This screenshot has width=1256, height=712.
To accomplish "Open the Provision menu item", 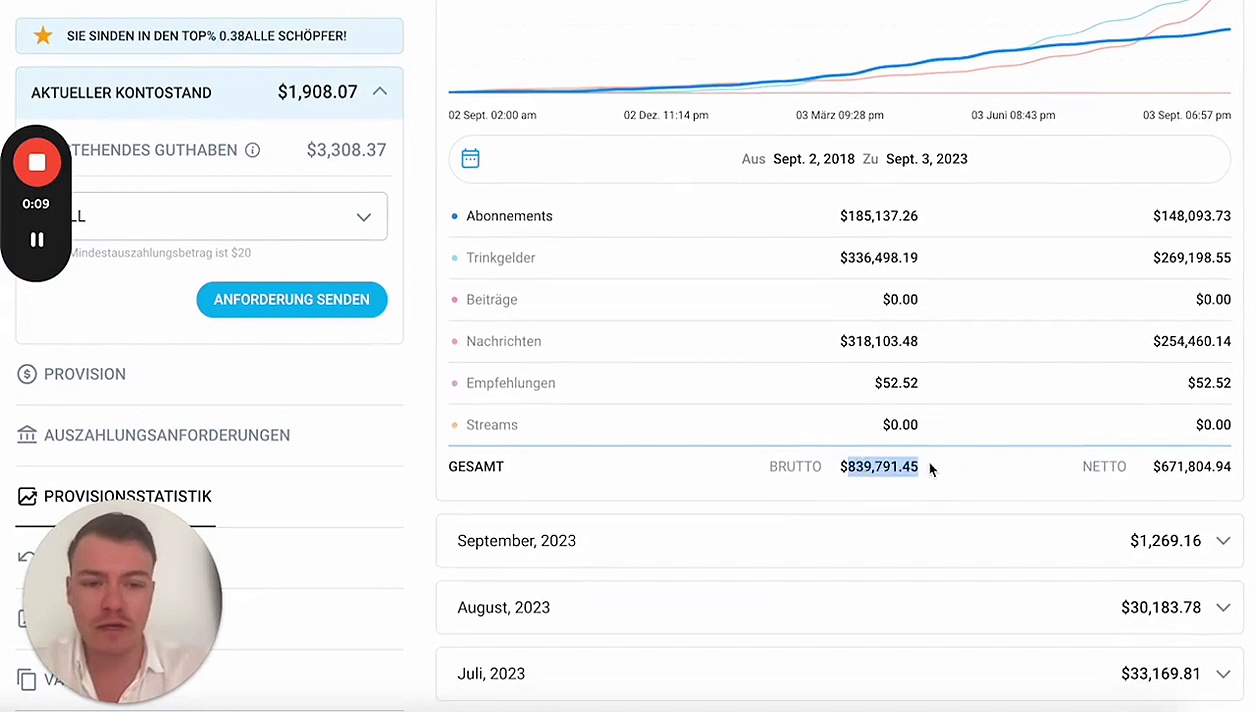I will pos(85,374).
